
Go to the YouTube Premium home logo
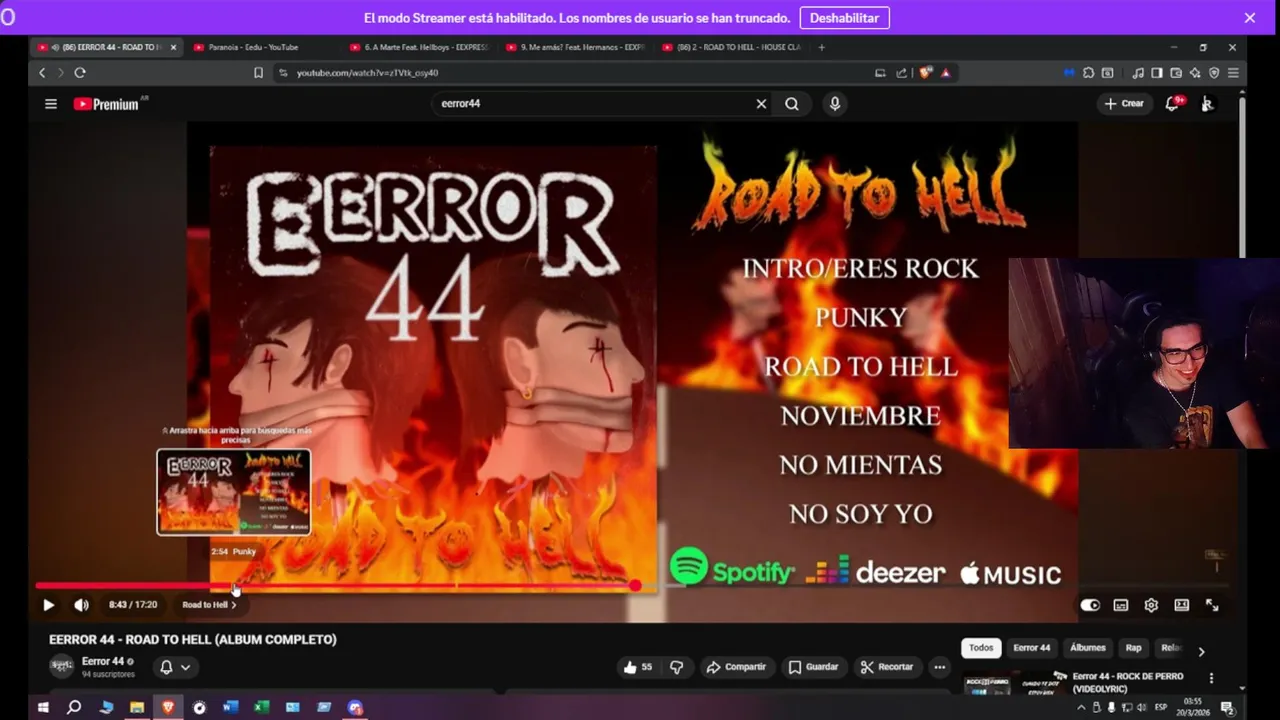106,104
